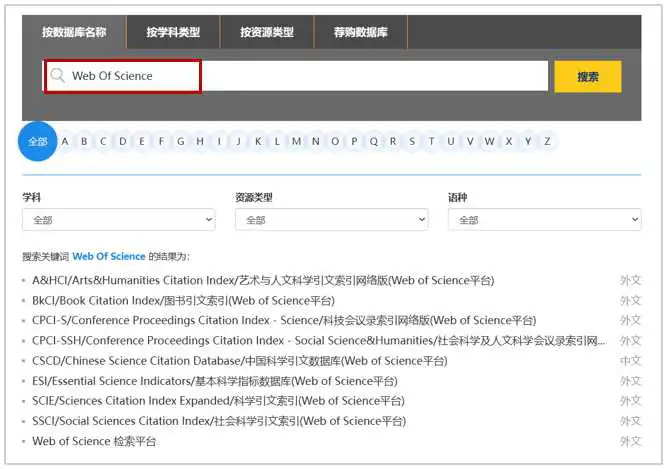665x469 pixels.
Task: Open CSCD Chinese Science Citation Database link
Action: pyautogui.click(x=240, y=361)
